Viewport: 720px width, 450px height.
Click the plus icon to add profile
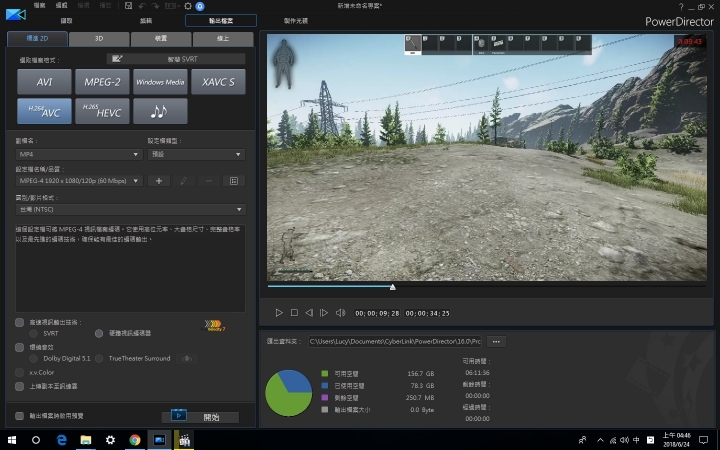tap(159, 181)
